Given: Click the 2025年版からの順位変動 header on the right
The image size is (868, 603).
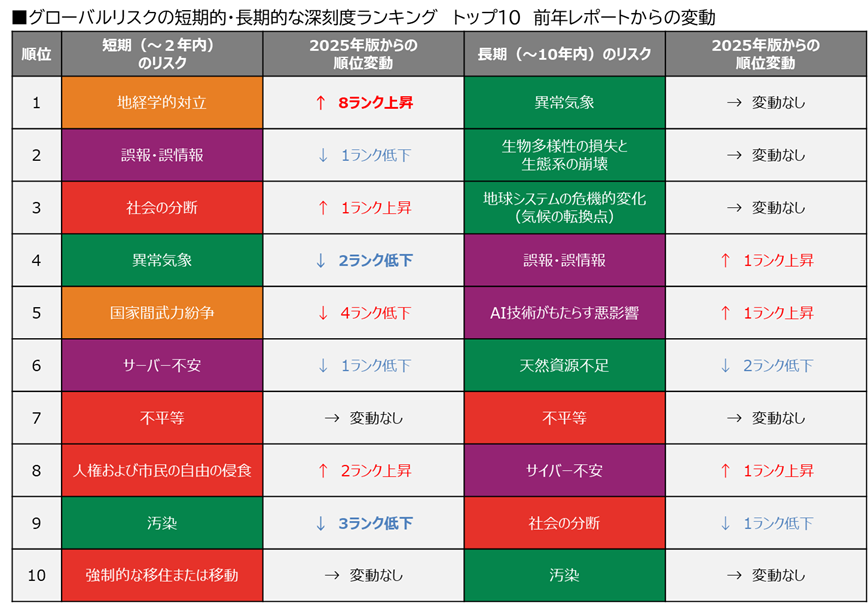Looking at the screenshot, I should tap(766, 53).
